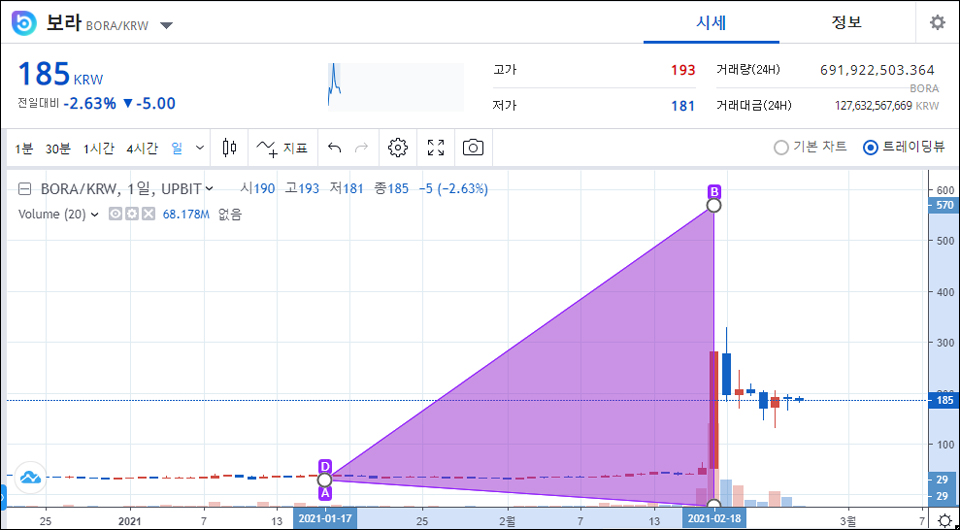Click point A/D handle of the pattern
Viewport: 960px width, 530px height.
point(325,479)
